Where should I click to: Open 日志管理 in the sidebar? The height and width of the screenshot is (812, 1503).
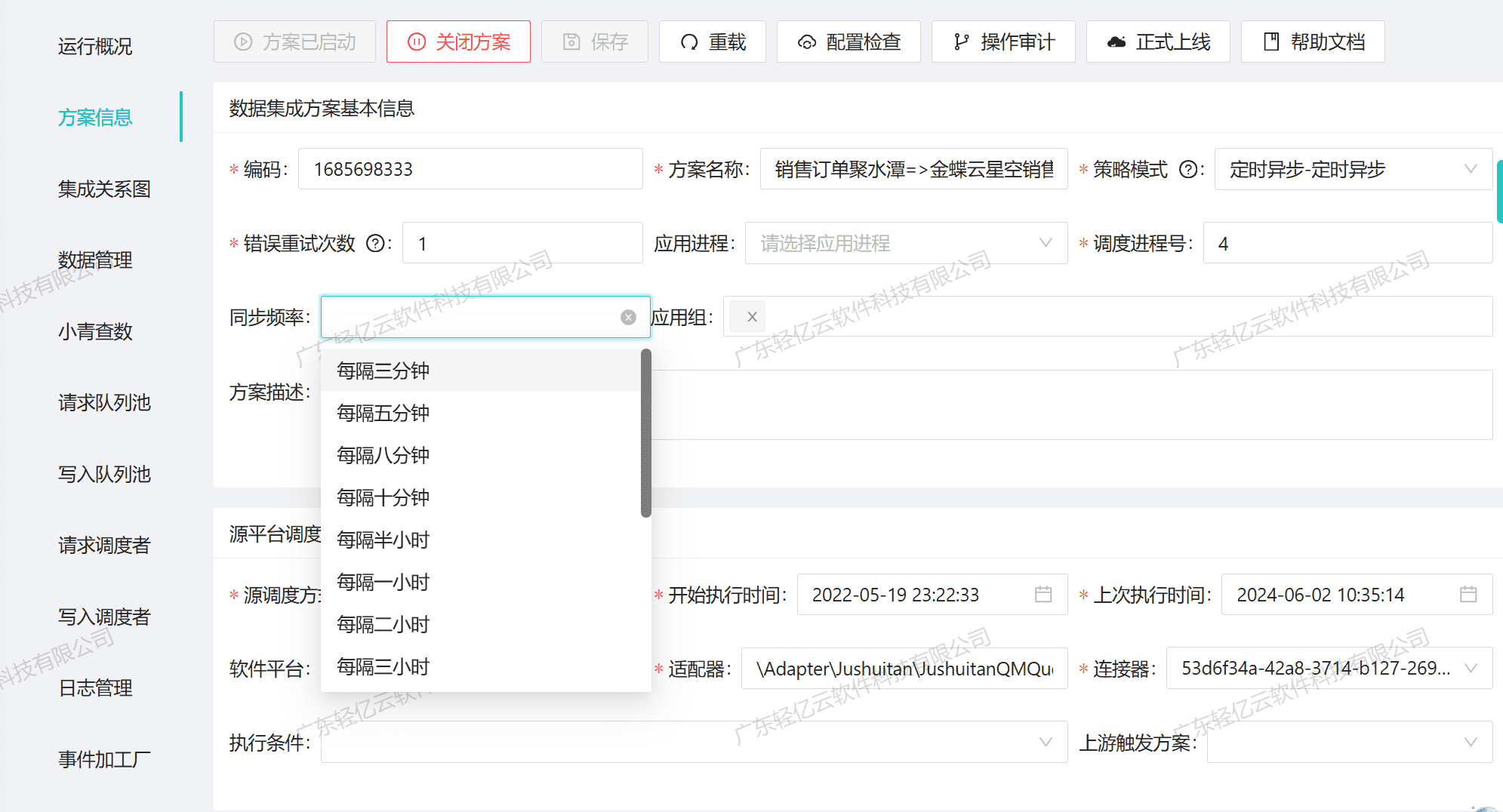pyautogui.click(x=95, y=688)
